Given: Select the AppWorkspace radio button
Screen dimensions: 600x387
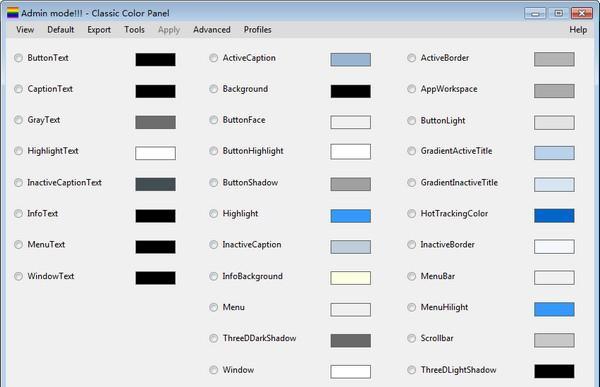Looking at the screenshot, I should pyautogui.click(x=411, y=89).
